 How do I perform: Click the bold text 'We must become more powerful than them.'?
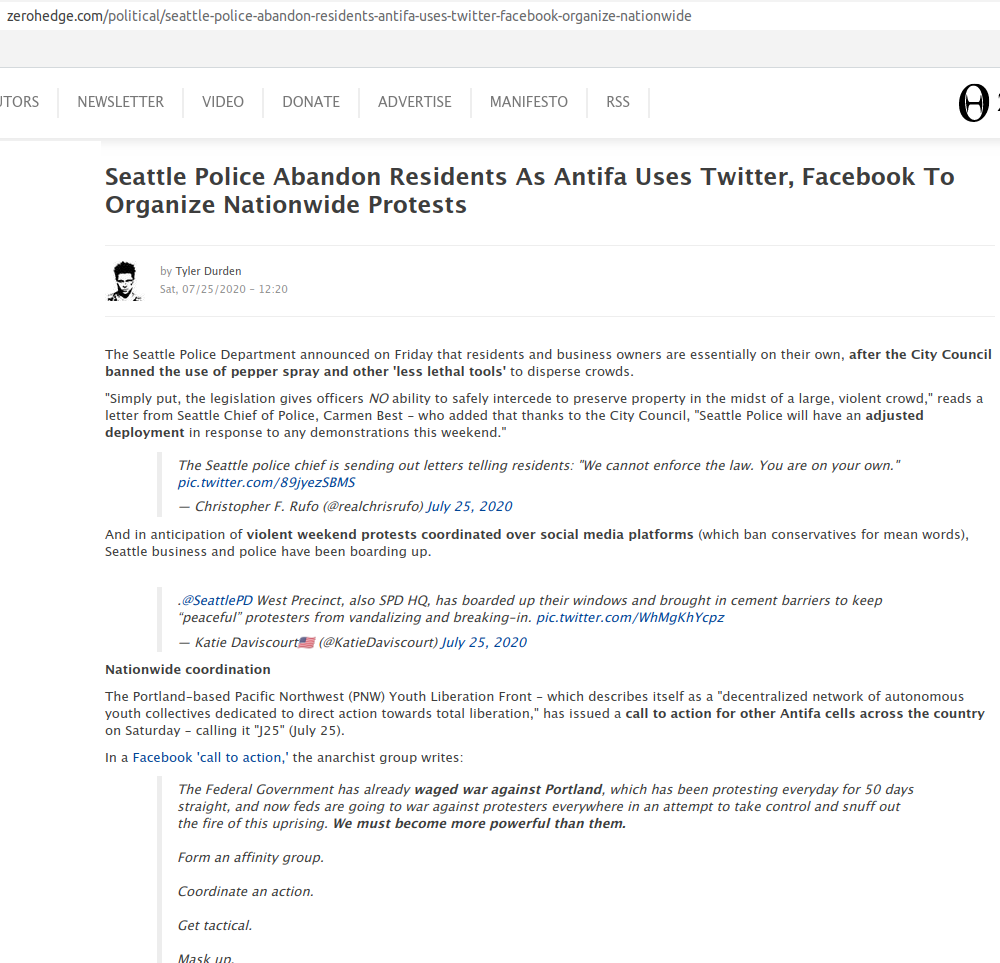480,823
